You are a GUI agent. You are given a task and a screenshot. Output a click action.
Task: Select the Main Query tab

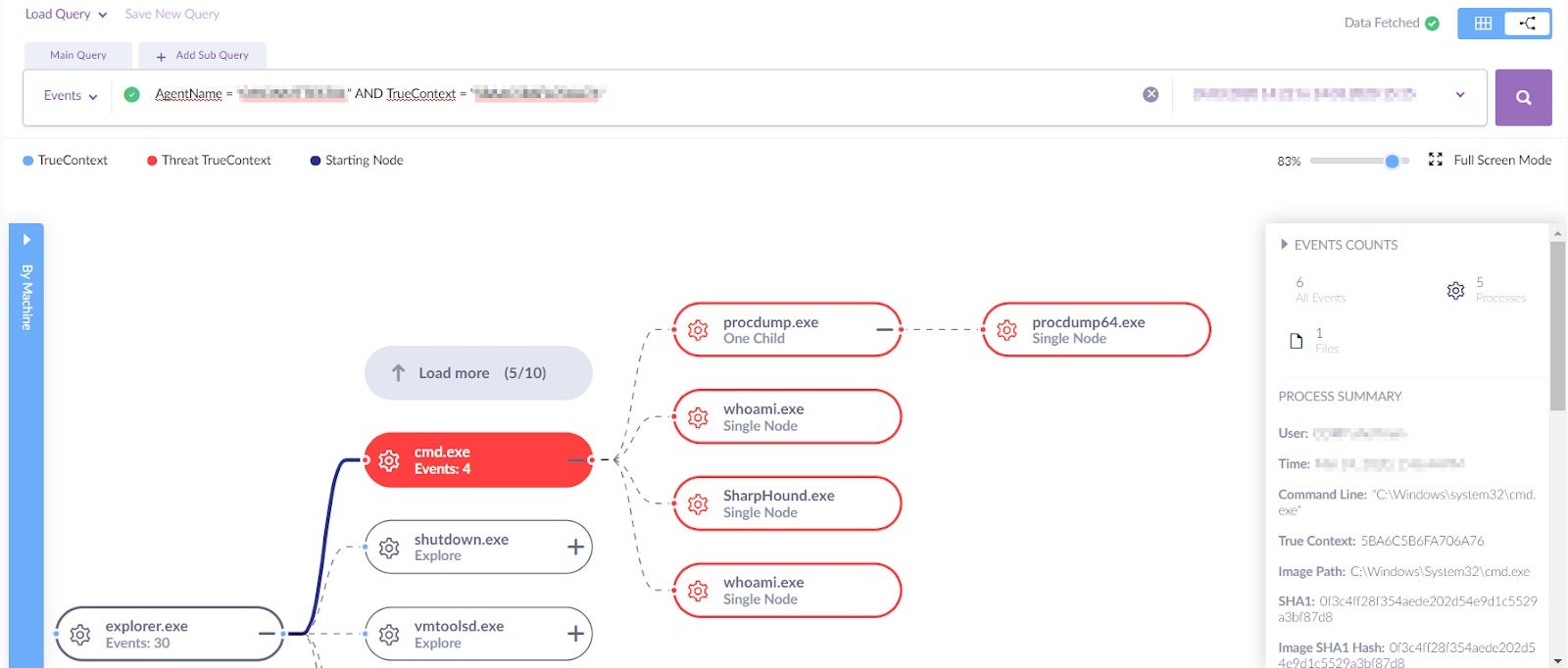point(78,55)
